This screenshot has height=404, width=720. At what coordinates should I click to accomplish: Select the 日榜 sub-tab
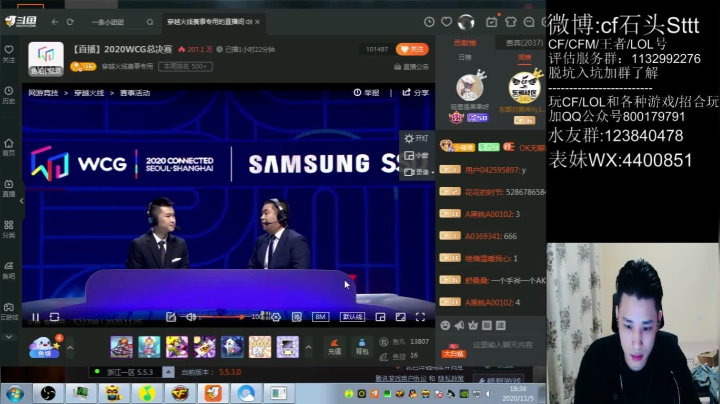pyautogui.click(x=465, y=57)
